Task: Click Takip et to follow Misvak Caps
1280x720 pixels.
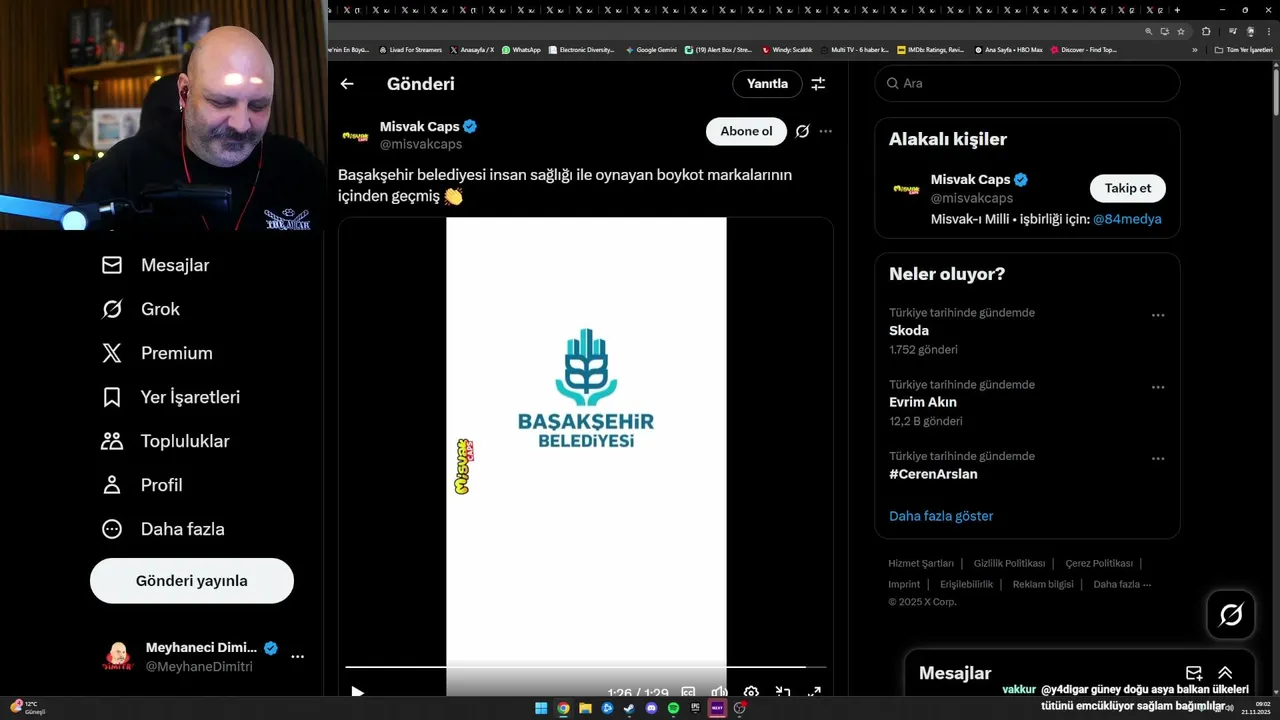Action: click(x=1127, y=188)
